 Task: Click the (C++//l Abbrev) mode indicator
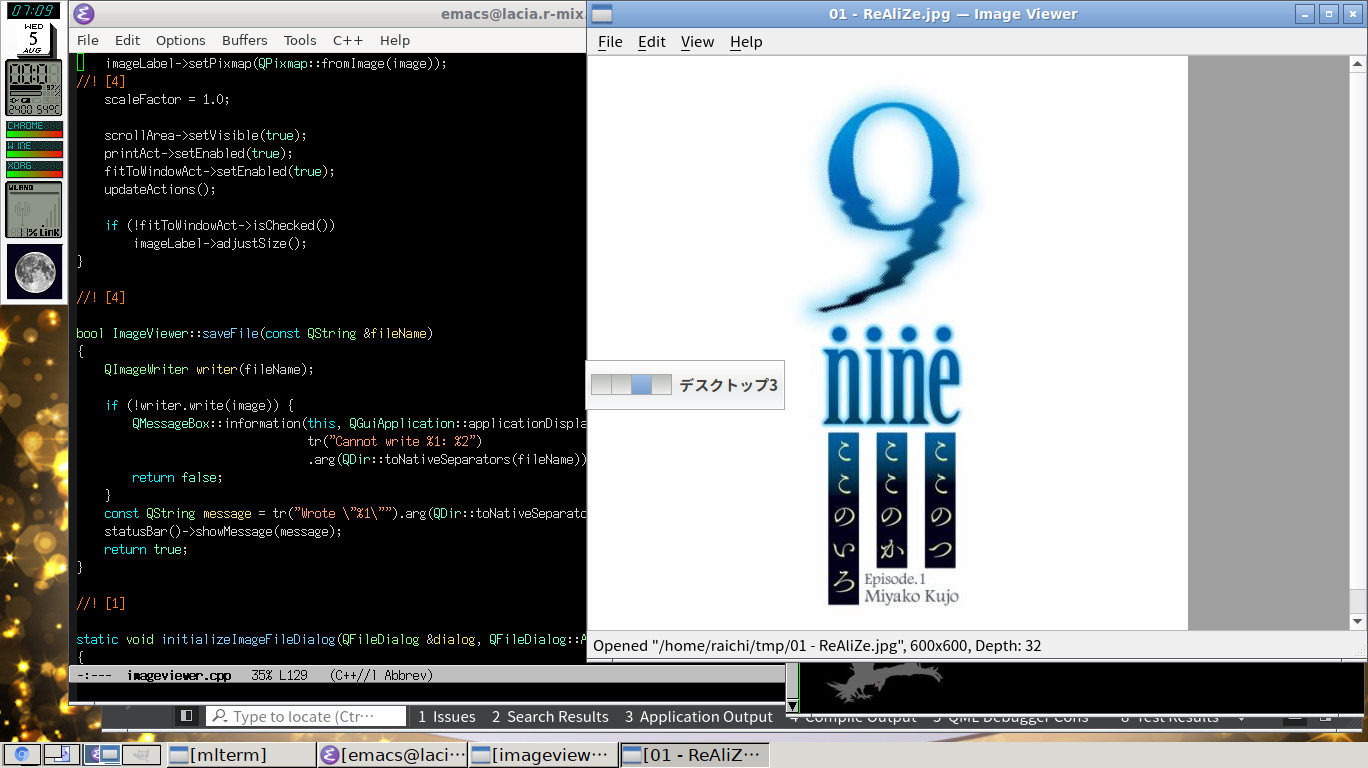[381, 675]
